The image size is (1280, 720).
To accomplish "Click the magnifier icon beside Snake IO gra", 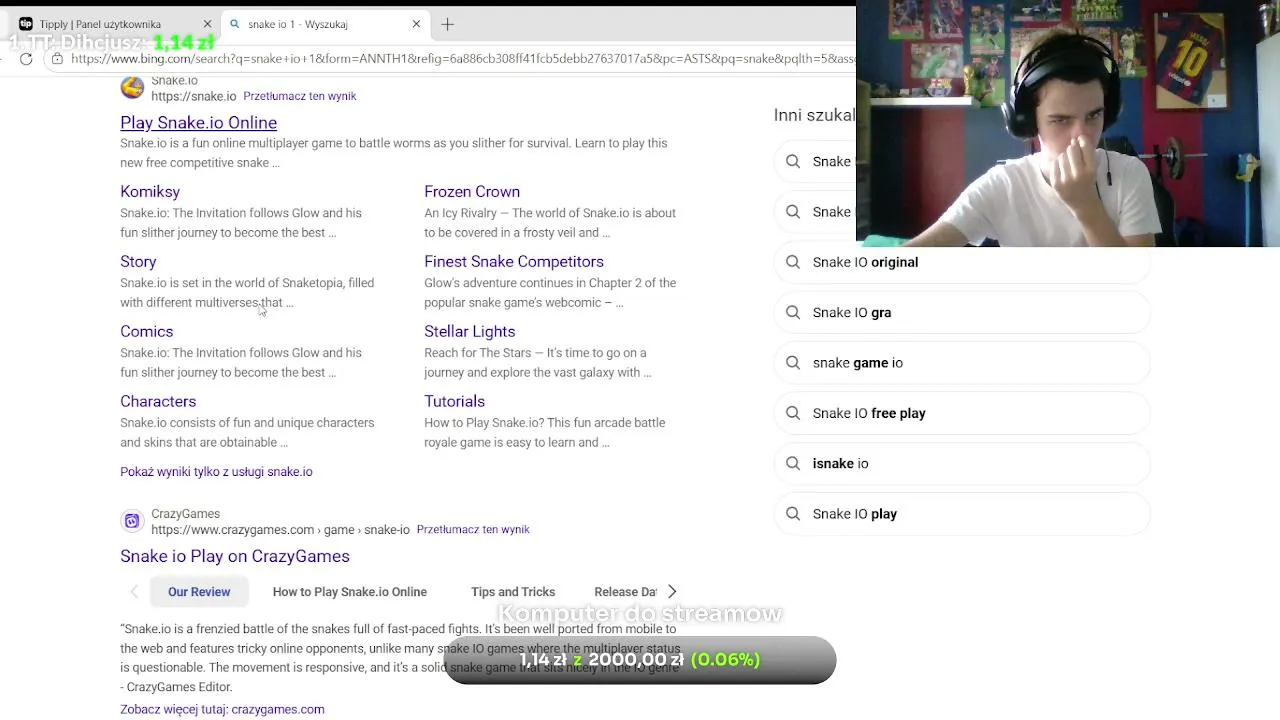I will click(x=793, y=312).
